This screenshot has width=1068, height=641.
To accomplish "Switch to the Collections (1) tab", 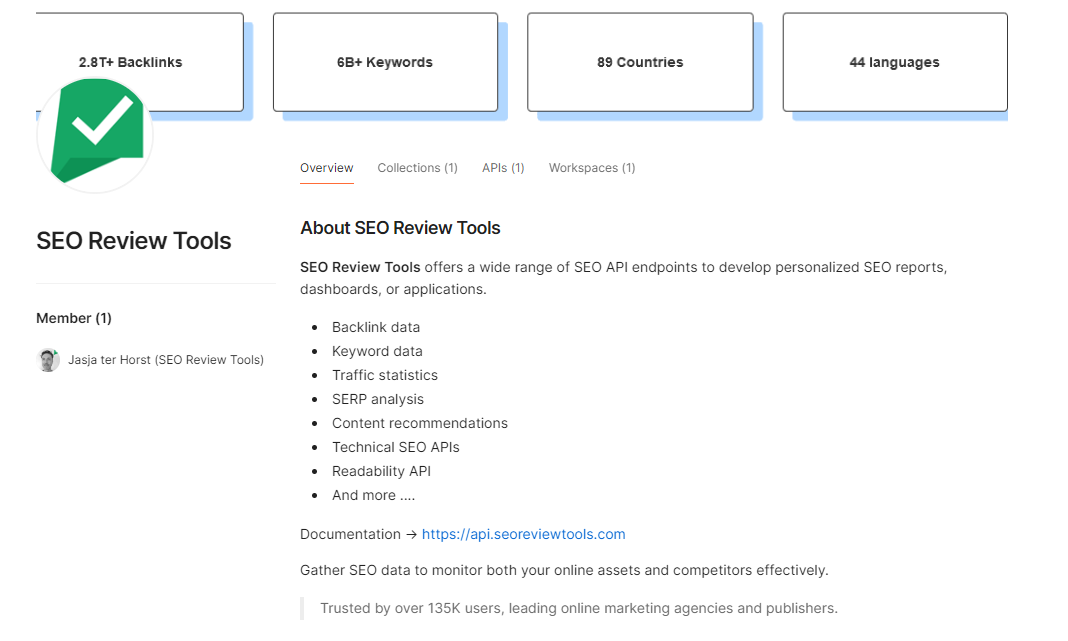I will click(417, 167).
